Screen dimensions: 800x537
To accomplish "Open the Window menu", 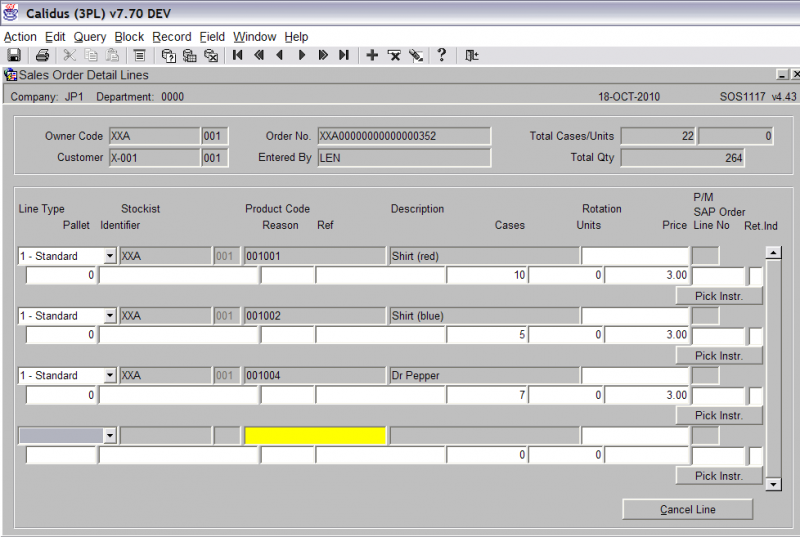I will point(255,37).
